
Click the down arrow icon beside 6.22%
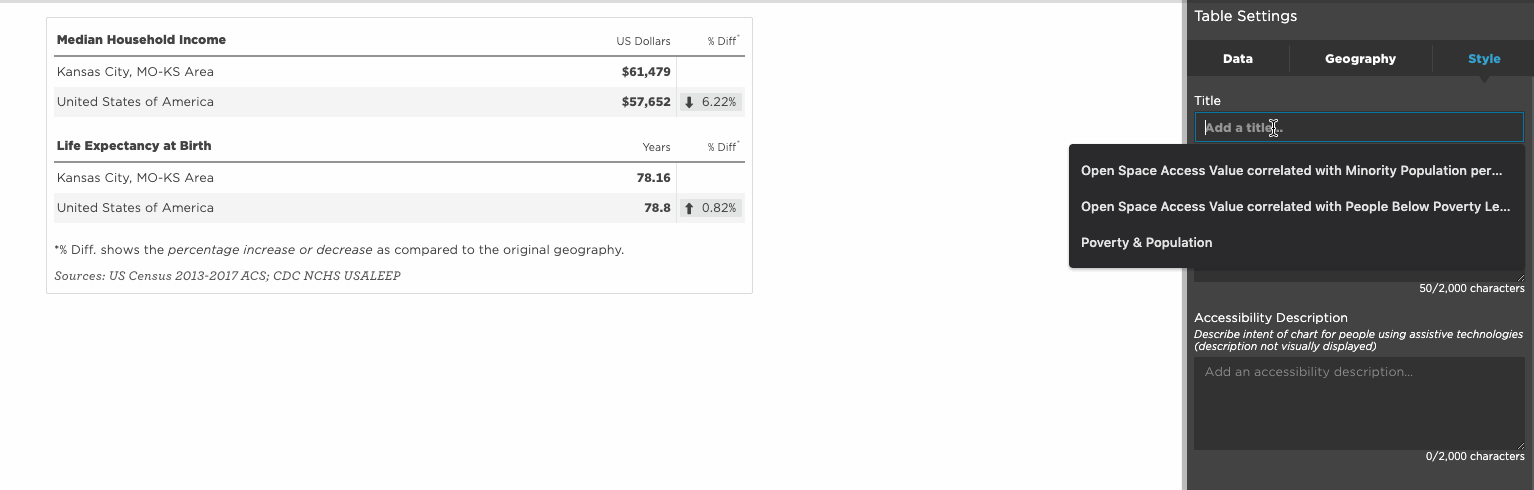point(689,102)
